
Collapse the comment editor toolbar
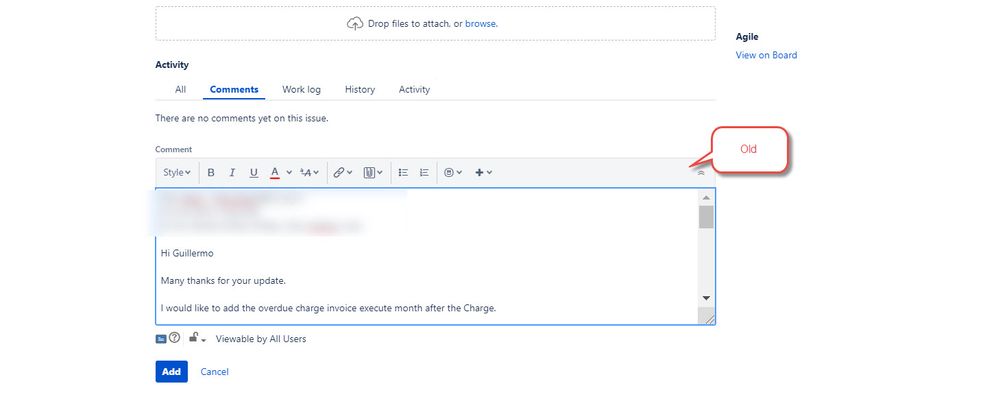(x=701, y=172)
